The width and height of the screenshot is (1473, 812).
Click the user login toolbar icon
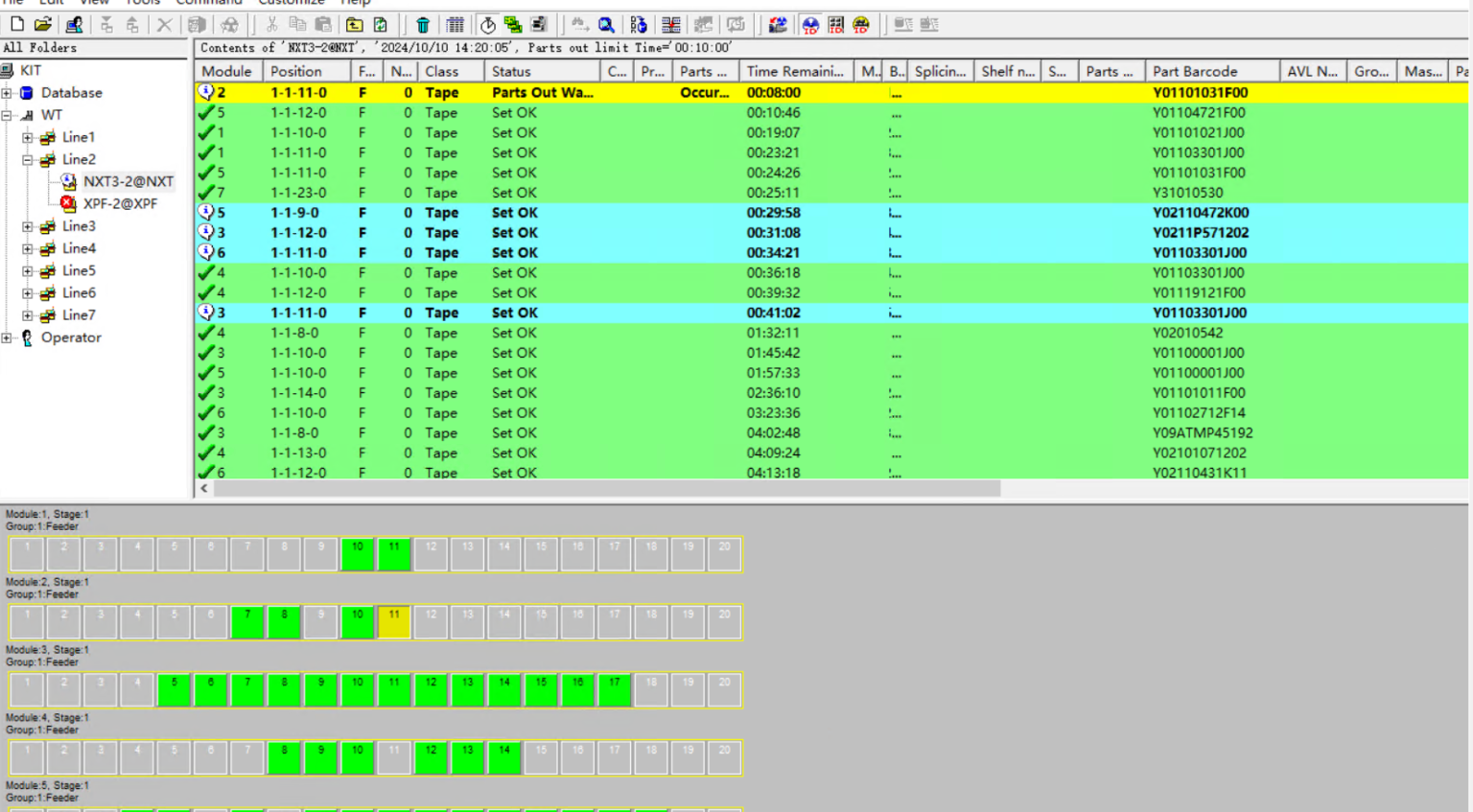[74, 24]
